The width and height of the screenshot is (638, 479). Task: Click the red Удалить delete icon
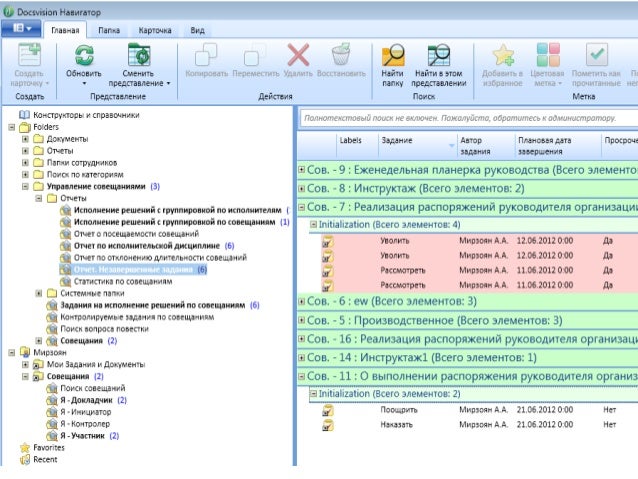(x=298, y=55)
